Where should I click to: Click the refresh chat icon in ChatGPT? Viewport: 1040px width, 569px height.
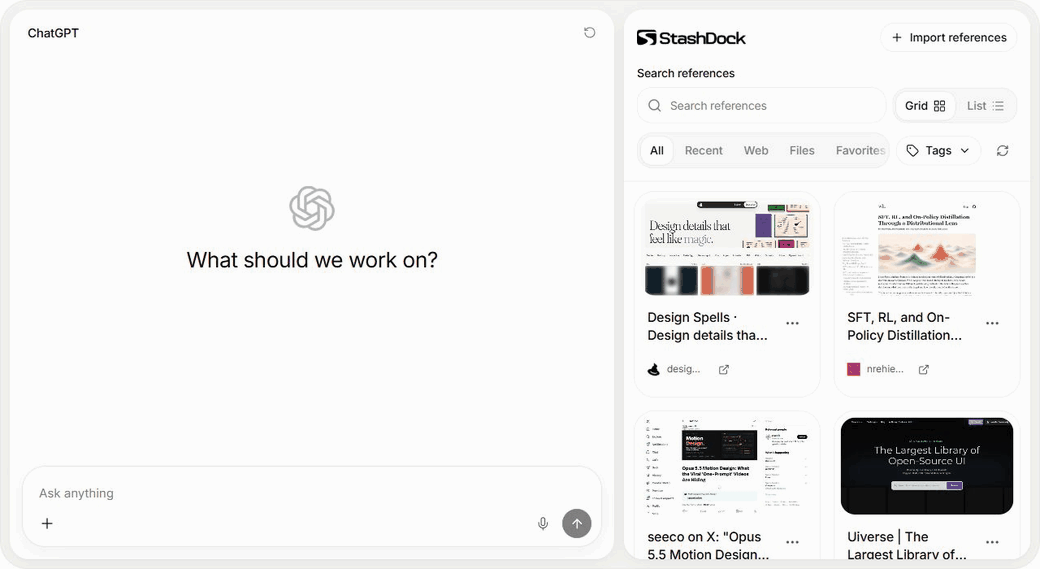click(x=589, y=32)
